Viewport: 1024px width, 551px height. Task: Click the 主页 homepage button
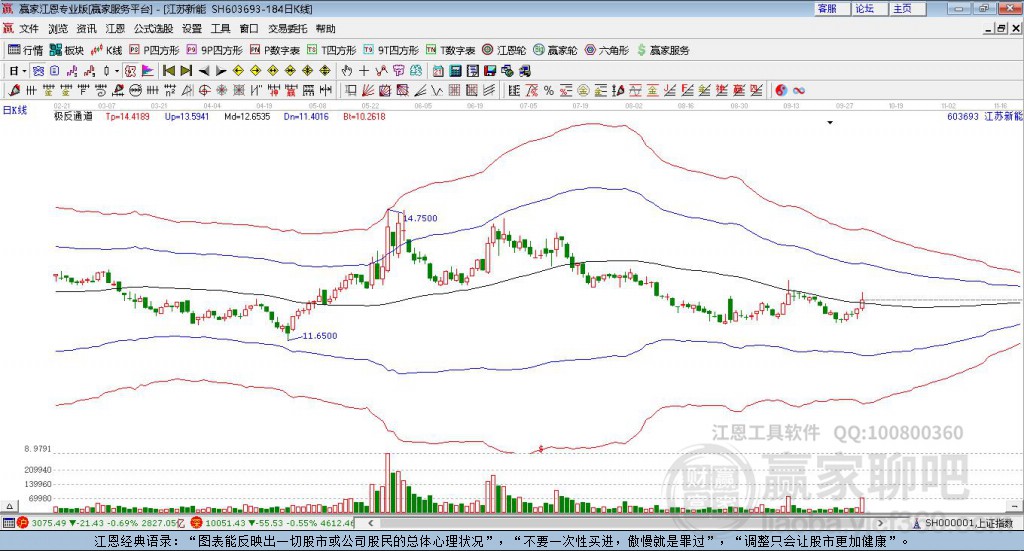click(x=907, y=8)
